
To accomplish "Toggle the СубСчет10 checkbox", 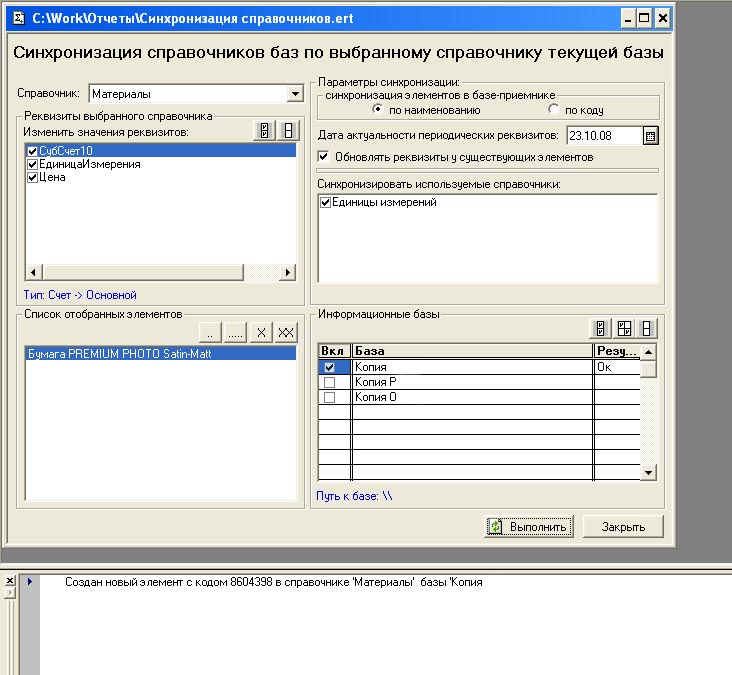I will pos(33,151).
